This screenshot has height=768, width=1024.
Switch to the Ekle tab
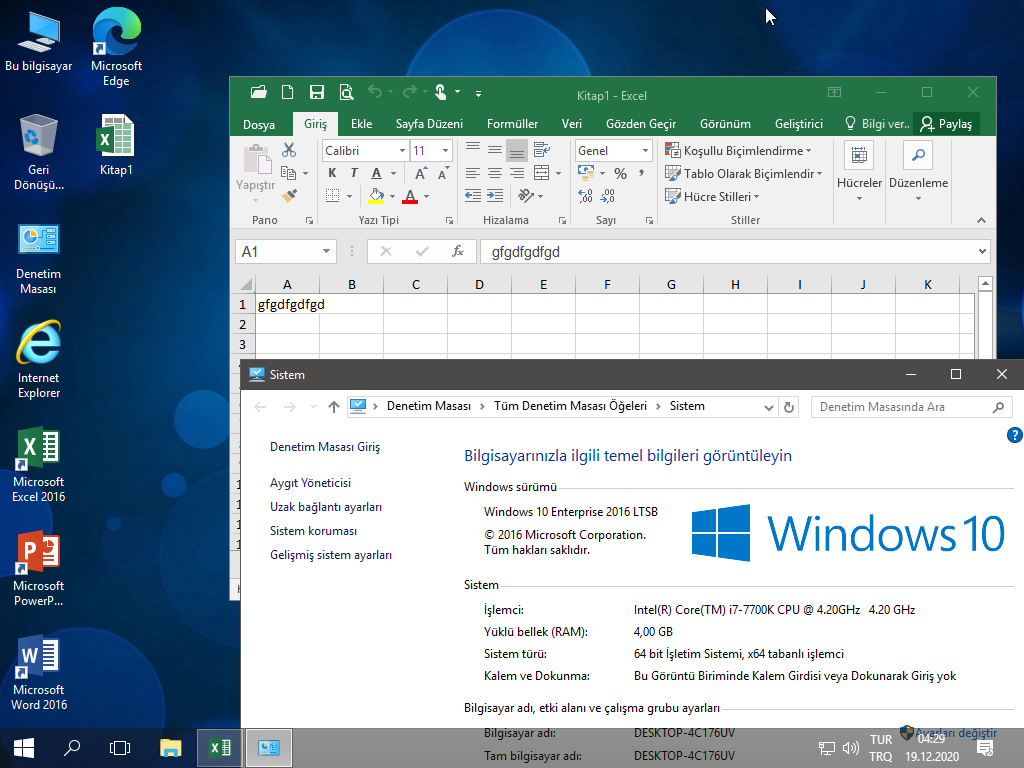tap(361, 124)
